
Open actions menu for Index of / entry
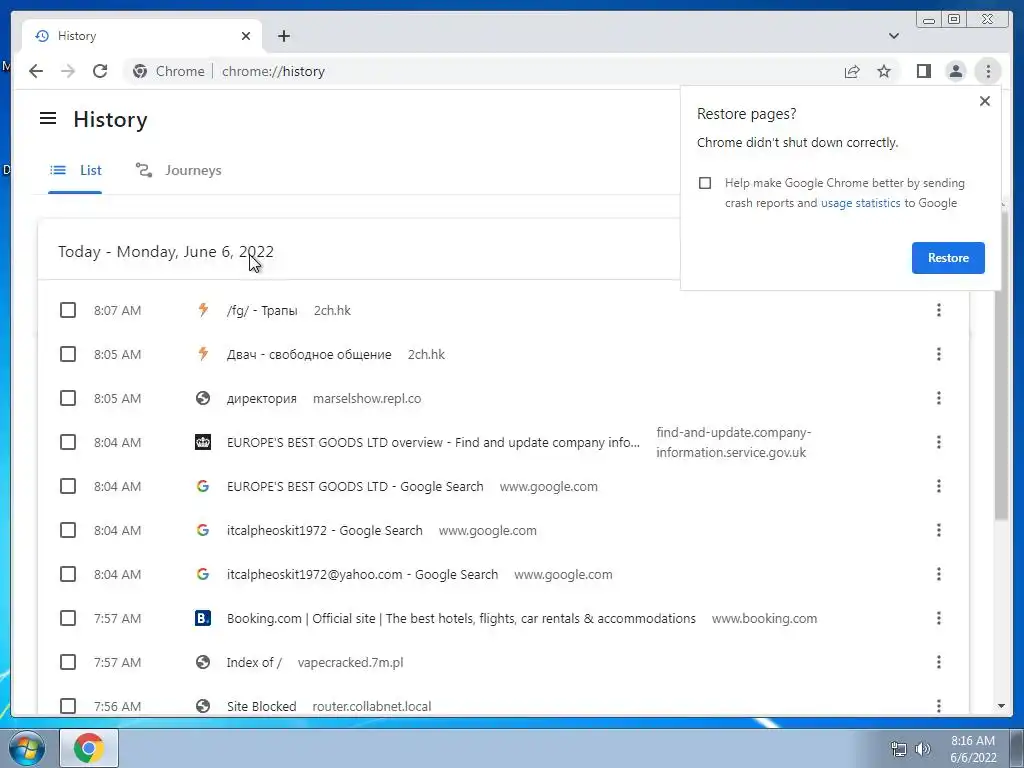[938, 662]
